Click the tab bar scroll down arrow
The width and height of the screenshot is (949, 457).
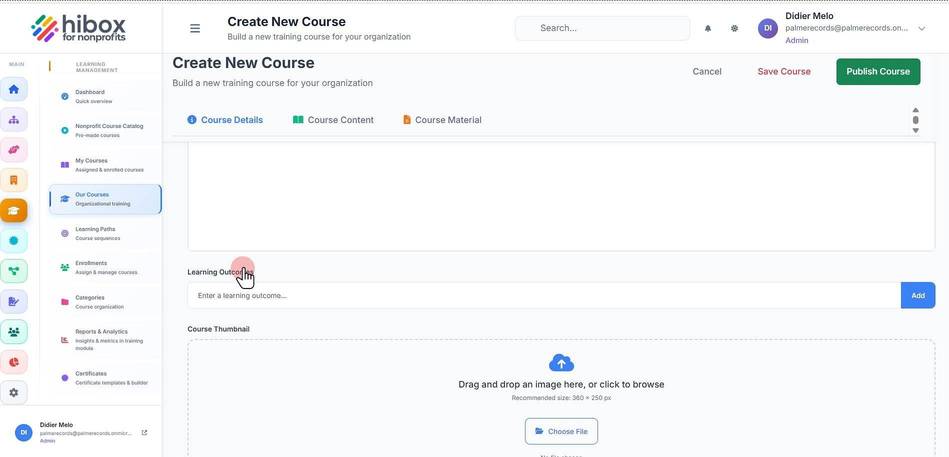click(x=915, y=130)
